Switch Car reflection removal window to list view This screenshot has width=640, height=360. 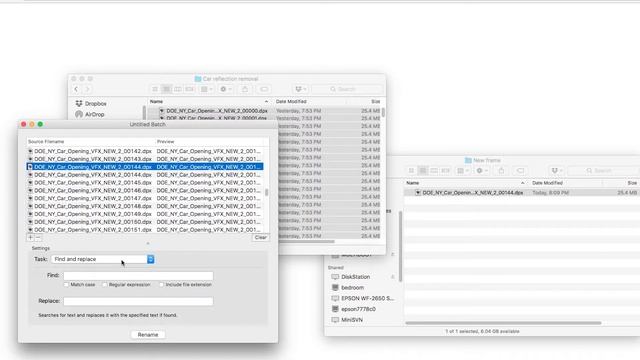coord(166,89)
